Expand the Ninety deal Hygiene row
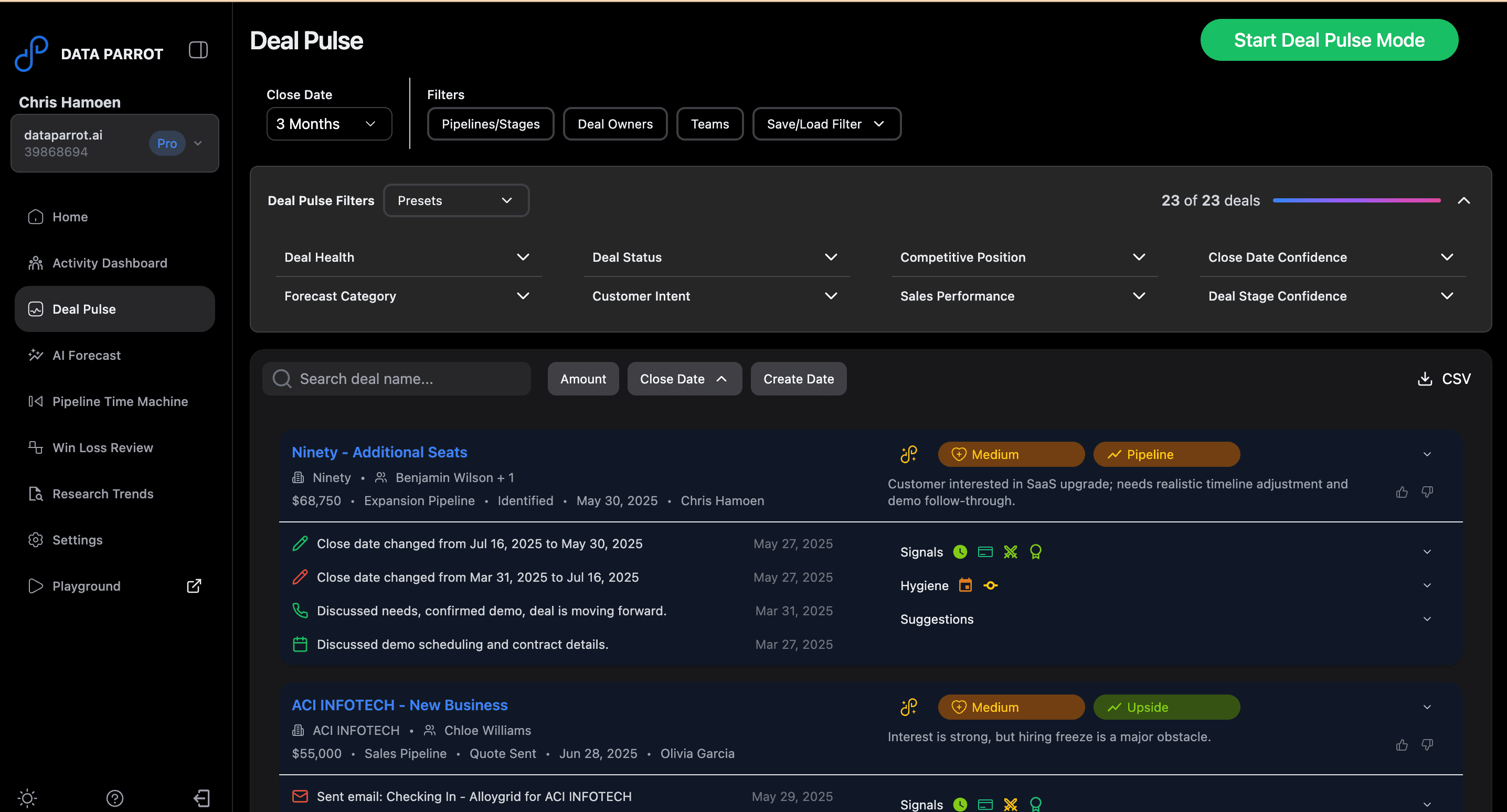This screenshot has height=812, width=1507. (1427, 585)
